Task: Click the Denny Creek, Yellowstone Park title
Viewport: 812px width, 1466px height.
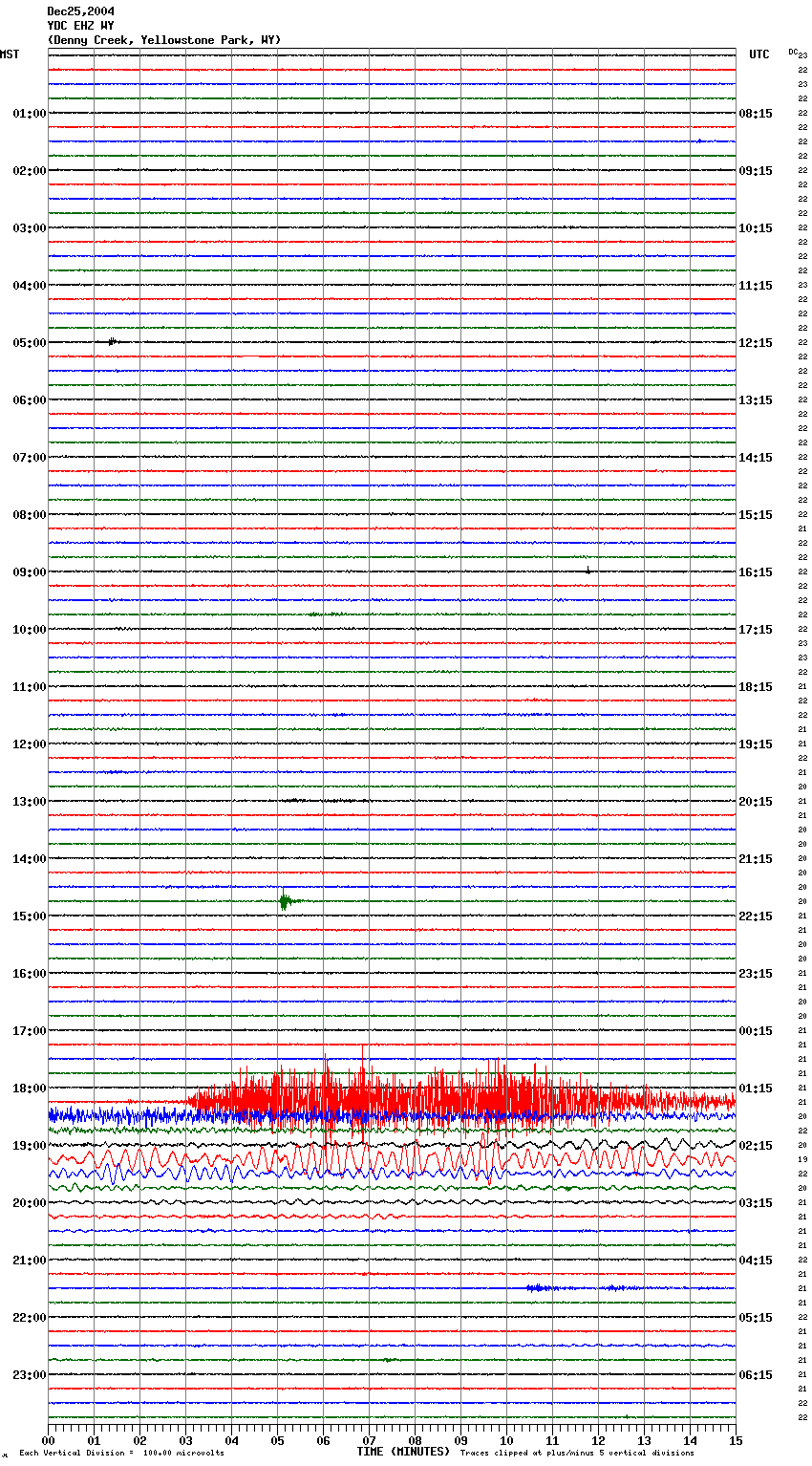Action: click(164, 40)
